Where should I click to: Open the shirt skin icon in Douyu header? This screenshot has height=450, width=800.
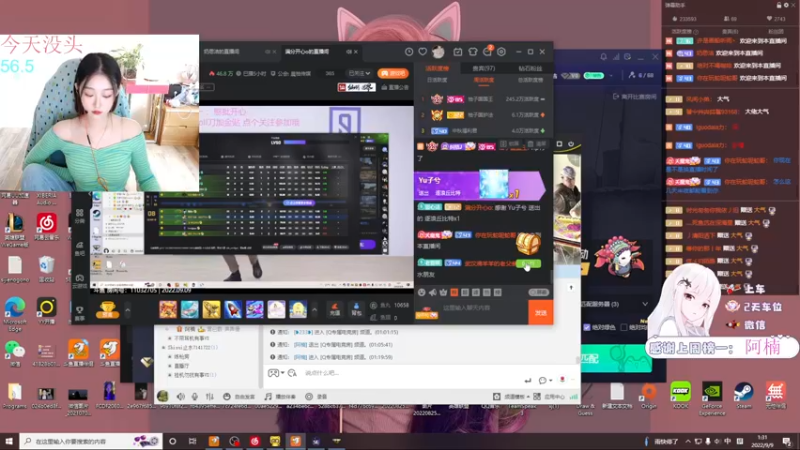coord(472,52)
